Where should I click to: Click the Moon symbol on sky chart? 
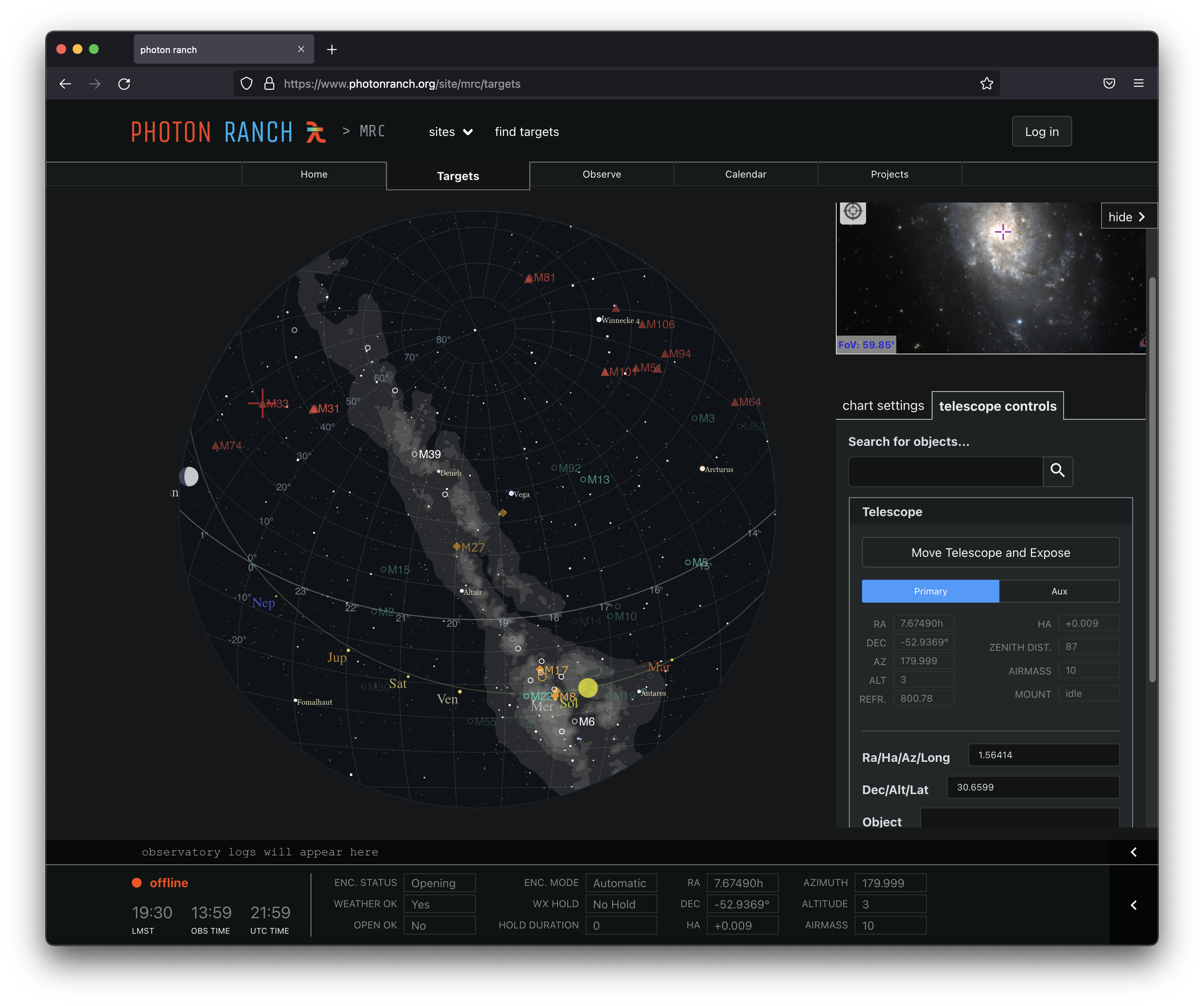tap(189, 476)
